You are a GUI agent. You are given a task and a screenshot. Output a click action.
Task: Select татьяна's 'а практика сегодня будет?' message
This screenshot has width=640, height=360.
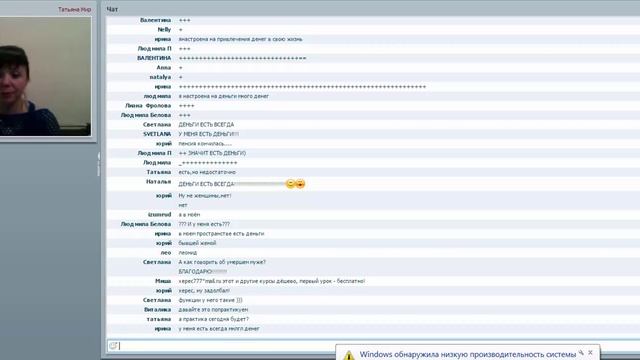(213, 319)
